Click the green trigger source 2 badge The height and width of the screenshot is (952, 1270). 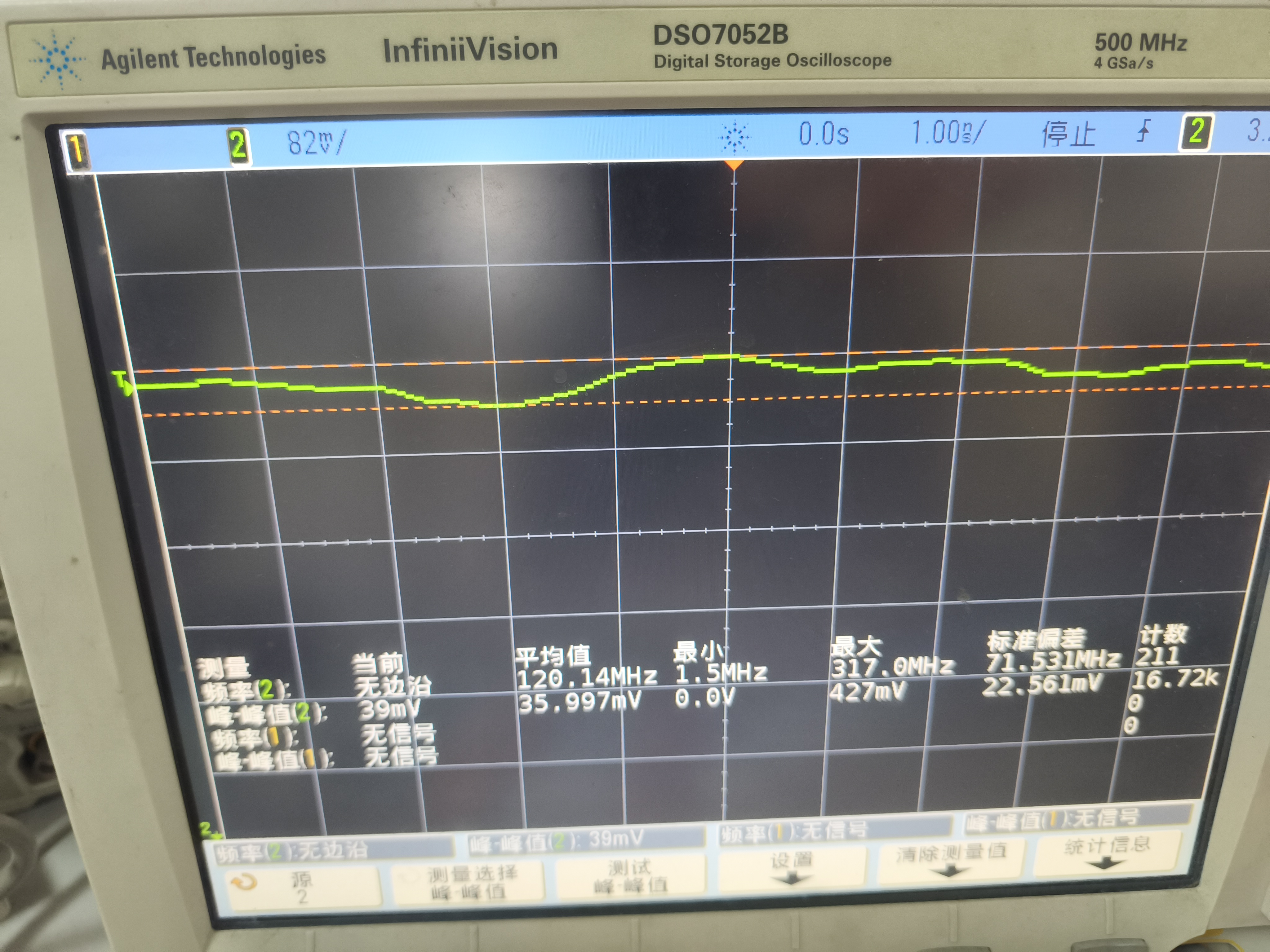1196,132
